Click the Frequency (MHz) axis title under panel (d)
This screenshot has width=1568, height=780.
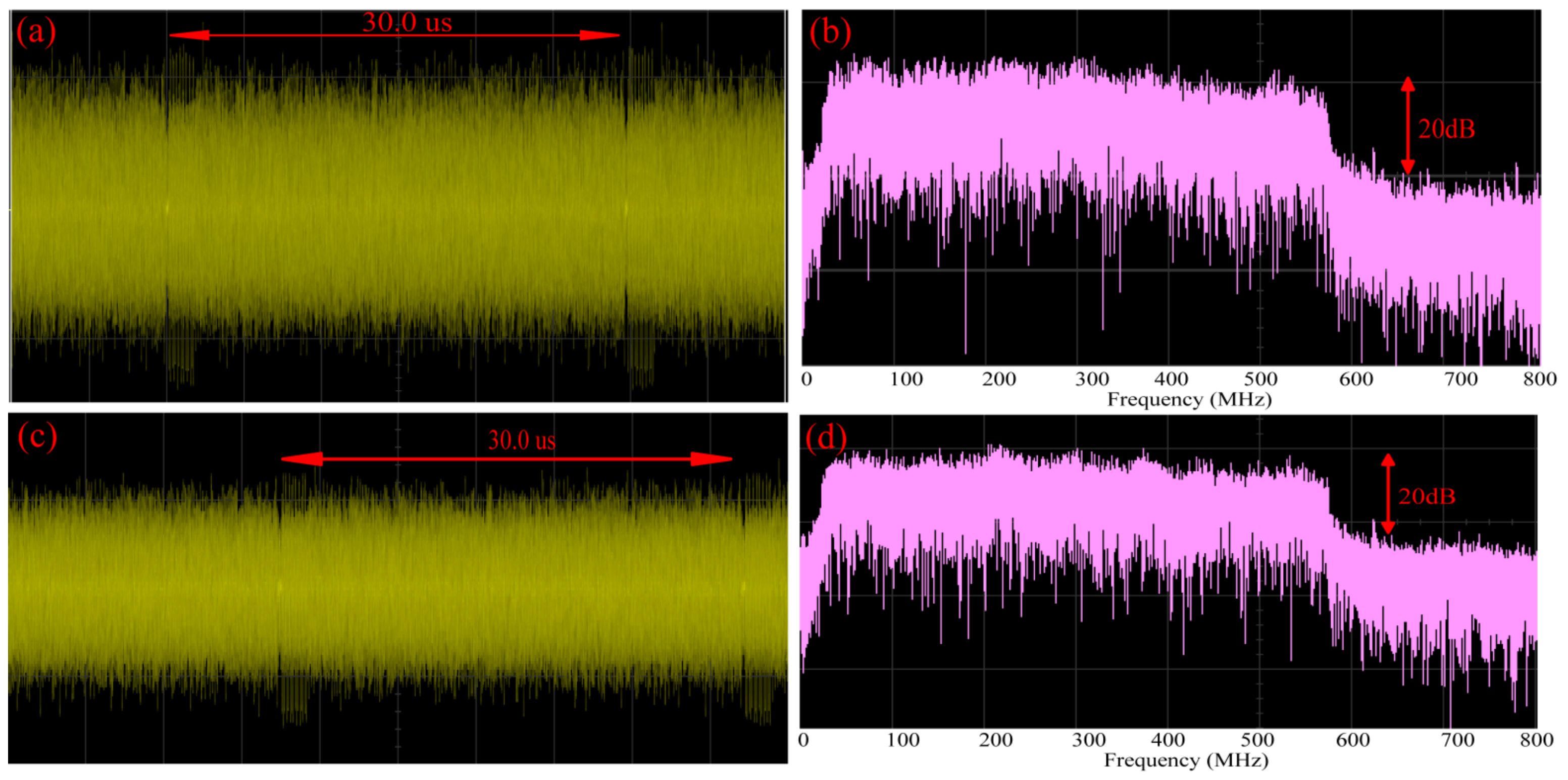point(1186,760)
